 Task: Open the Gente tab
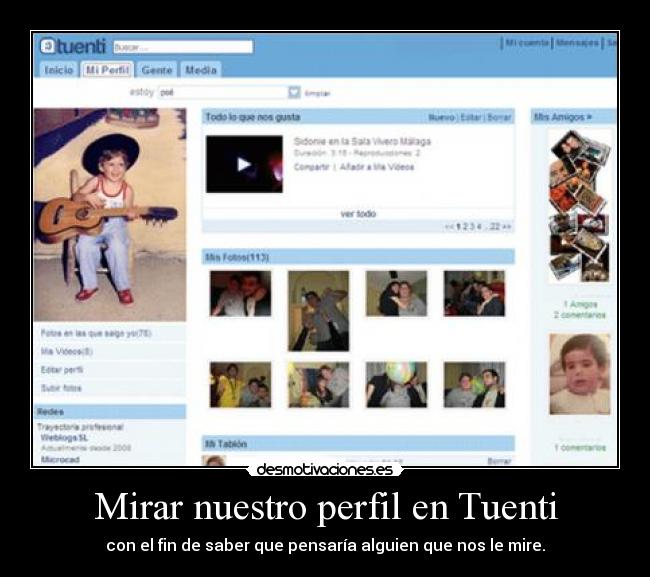point(157,70)
